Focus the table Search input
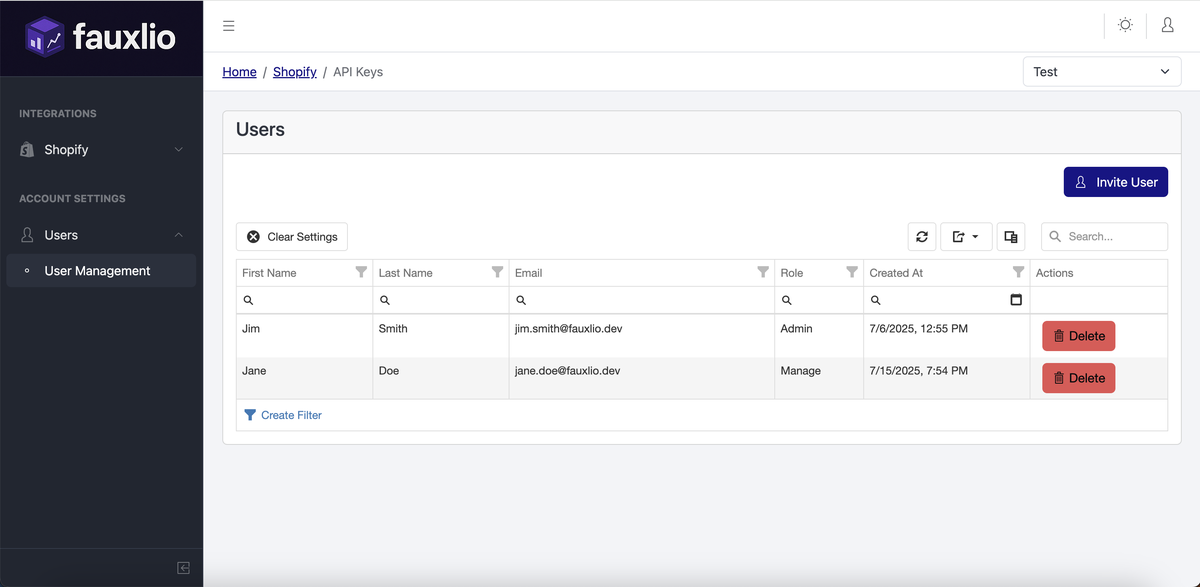Screen dimensions: 1200x587 coord(1104,237)
